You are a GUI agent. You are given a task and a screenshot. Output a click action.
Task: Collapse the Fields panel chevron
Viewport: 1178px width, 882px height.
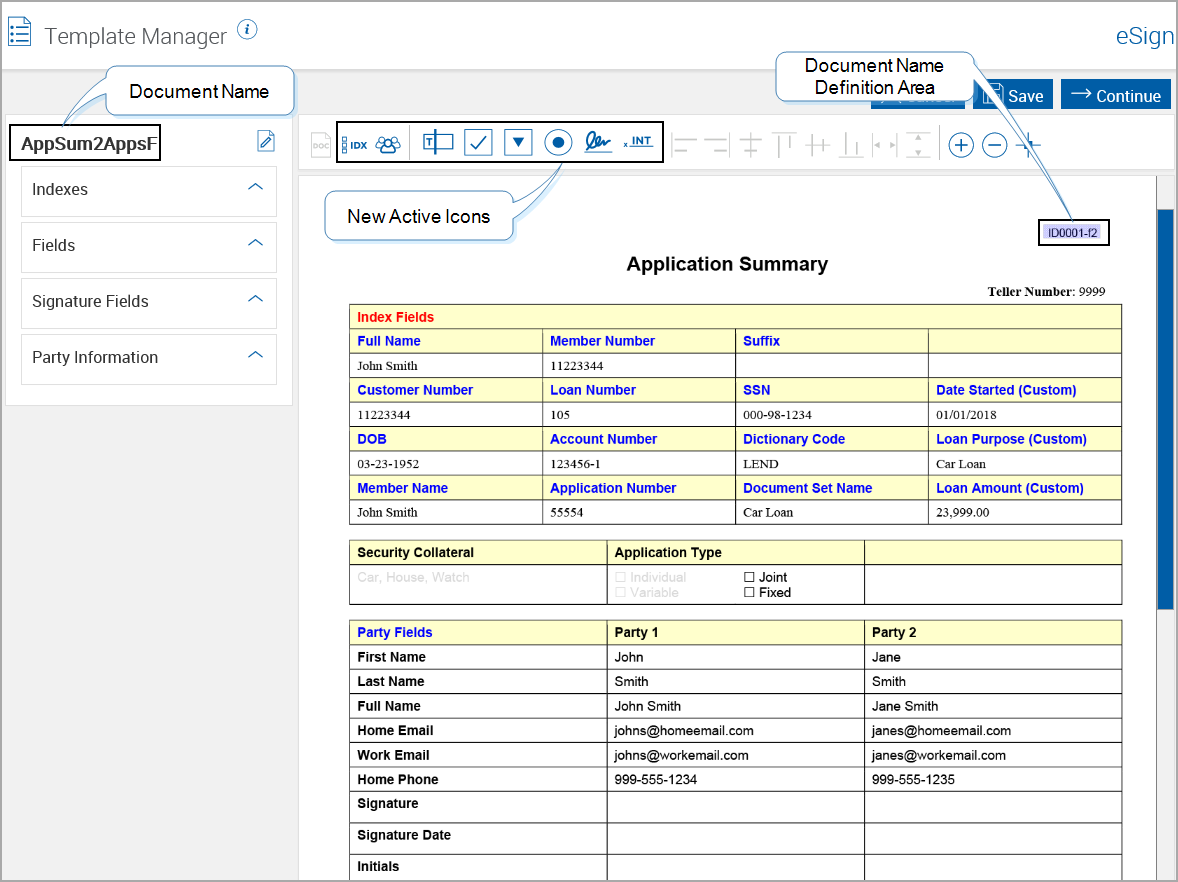pyautogui.click(x=255, y=243)
